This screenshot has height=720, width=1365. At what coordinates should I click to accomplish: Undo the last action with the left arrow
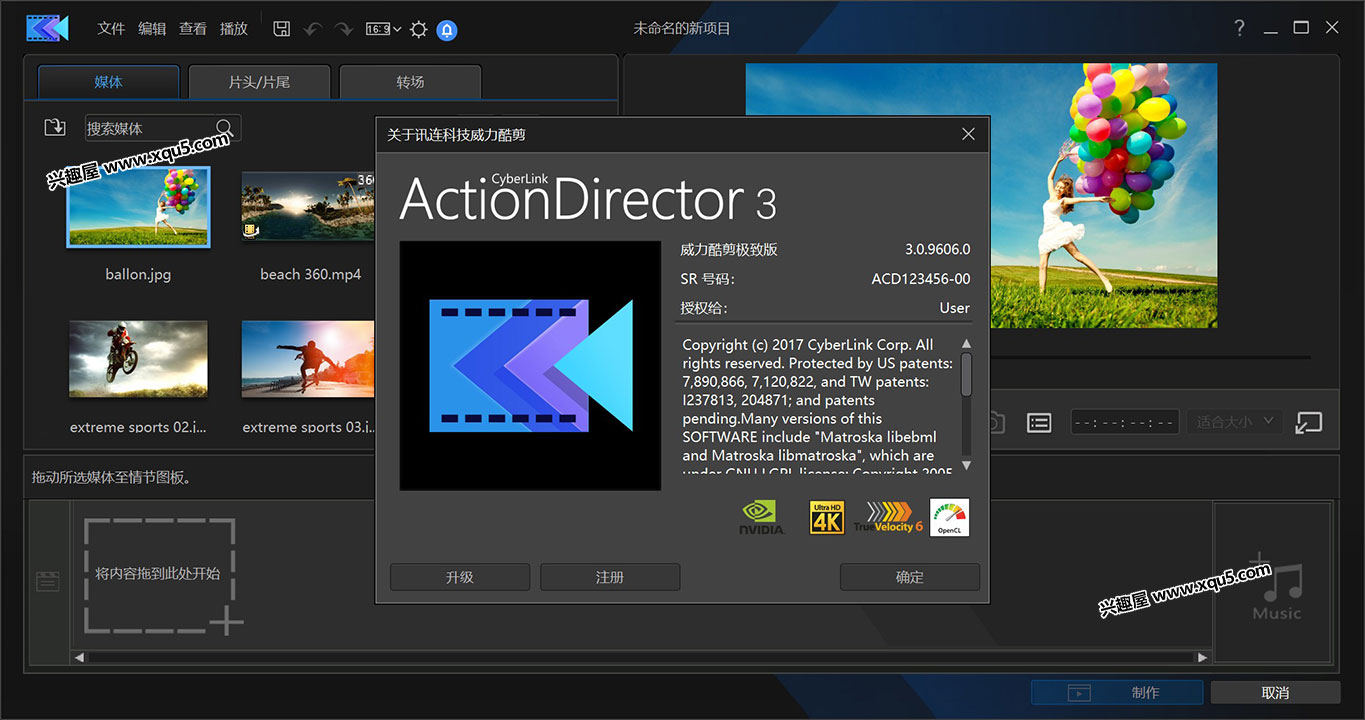tap(312, 29)
